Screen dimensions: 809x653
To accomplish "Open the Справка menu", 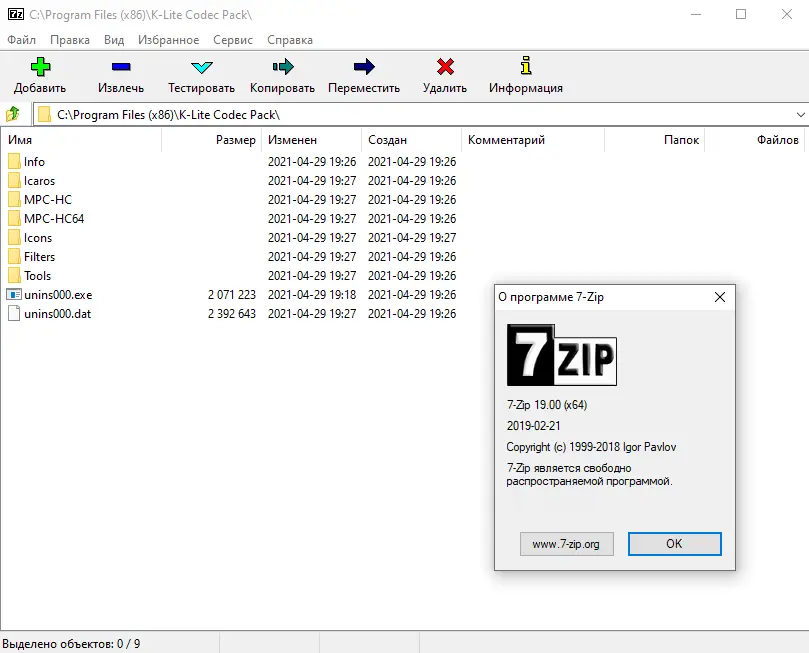I will point(290,40).
